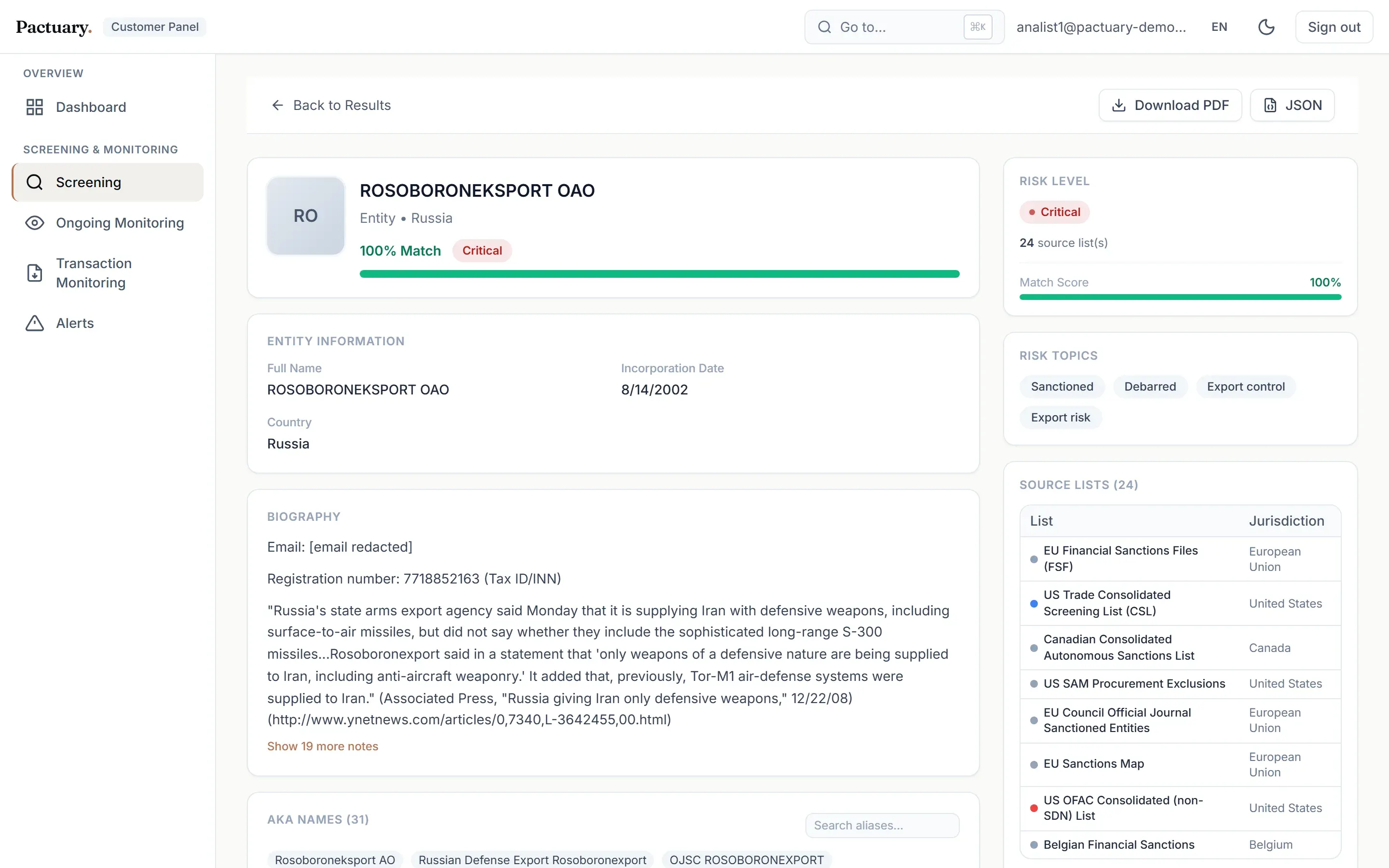
Task: Click the back arrow icon
Action: (278, 105)
